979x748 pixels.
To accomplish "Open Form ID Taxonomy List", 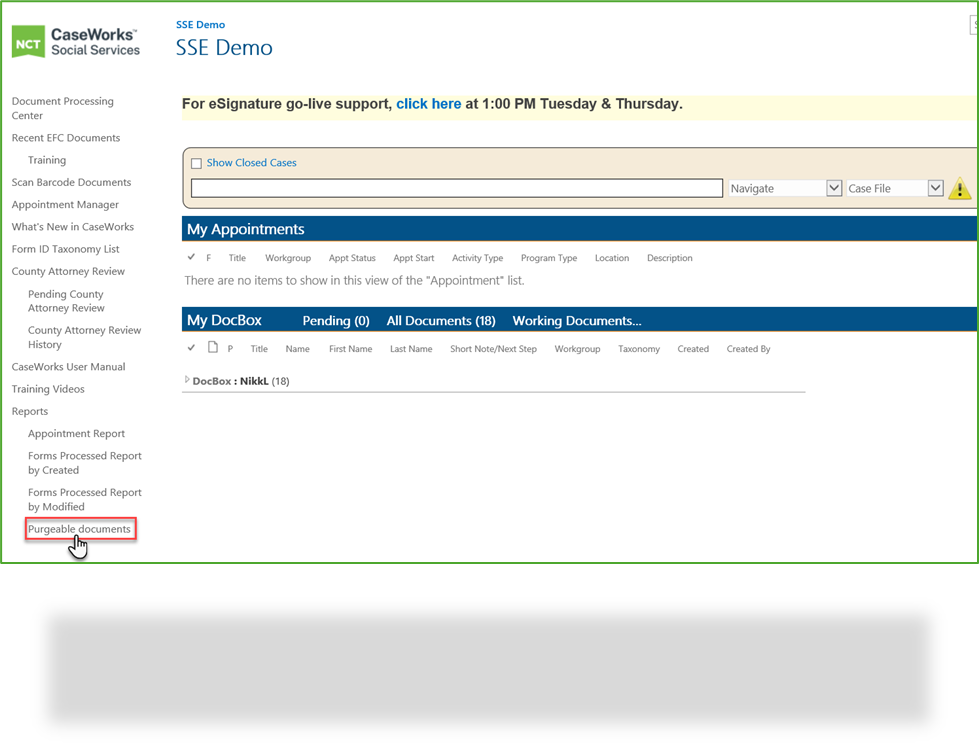I will 66,249.
